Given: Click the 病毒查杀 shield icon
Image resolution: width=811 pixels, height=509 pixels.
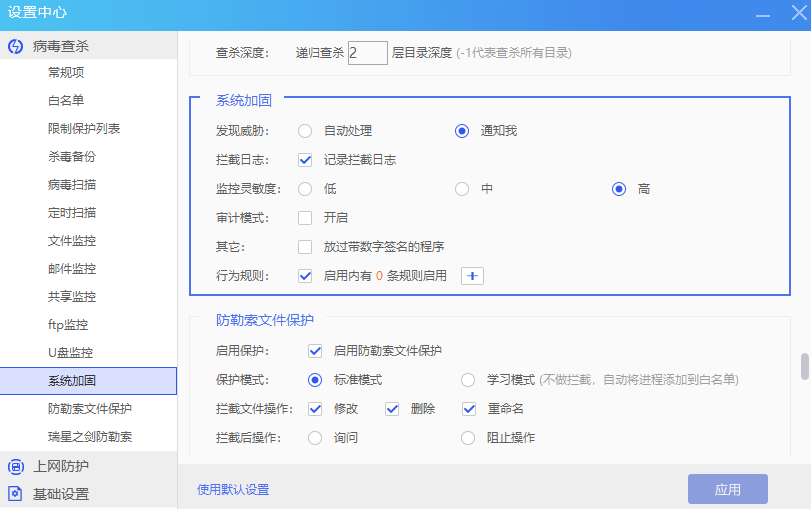Looking at the screenshot, I should coord(15,46).
